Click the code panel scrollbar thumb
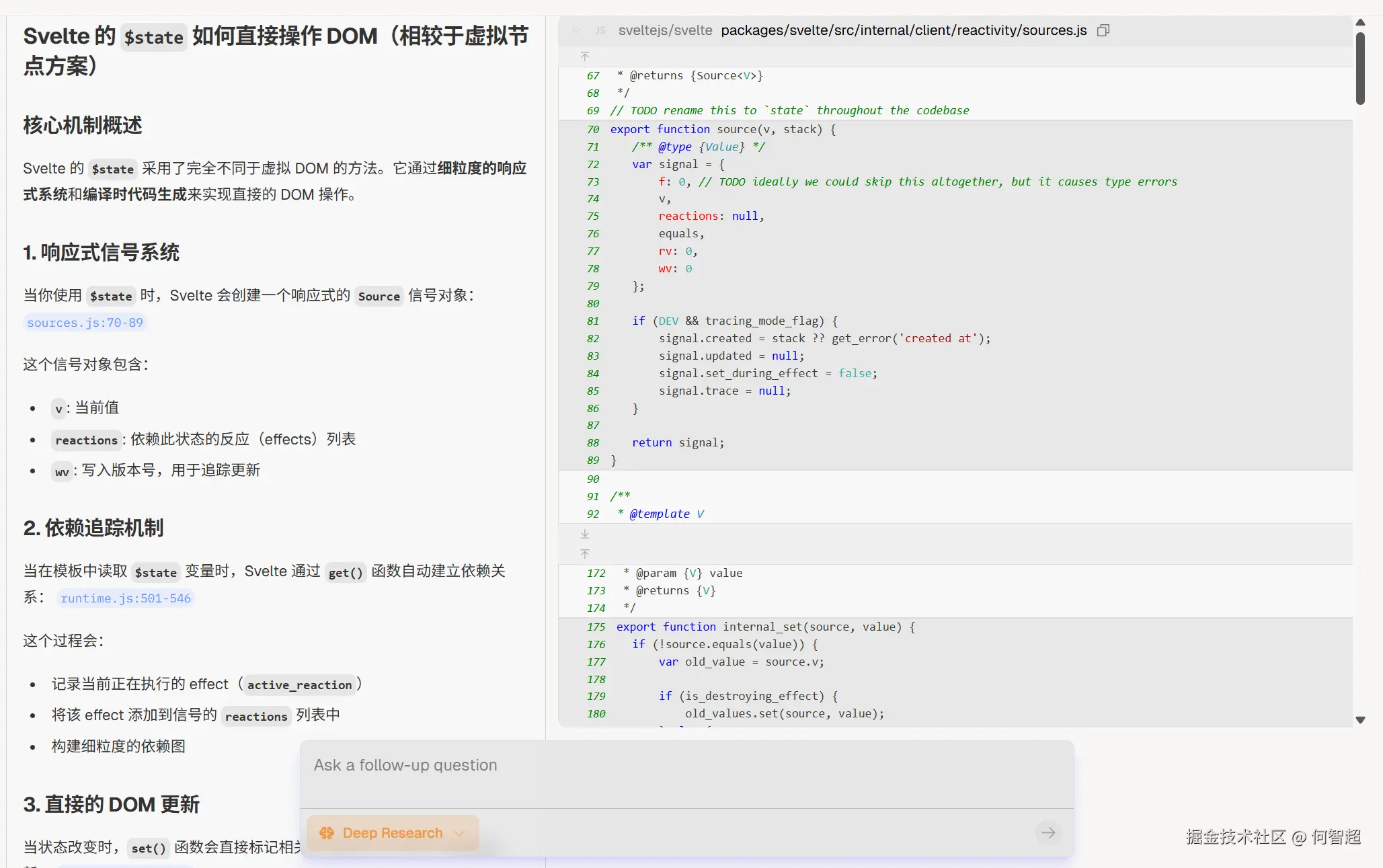 [x=1360, y=67]
